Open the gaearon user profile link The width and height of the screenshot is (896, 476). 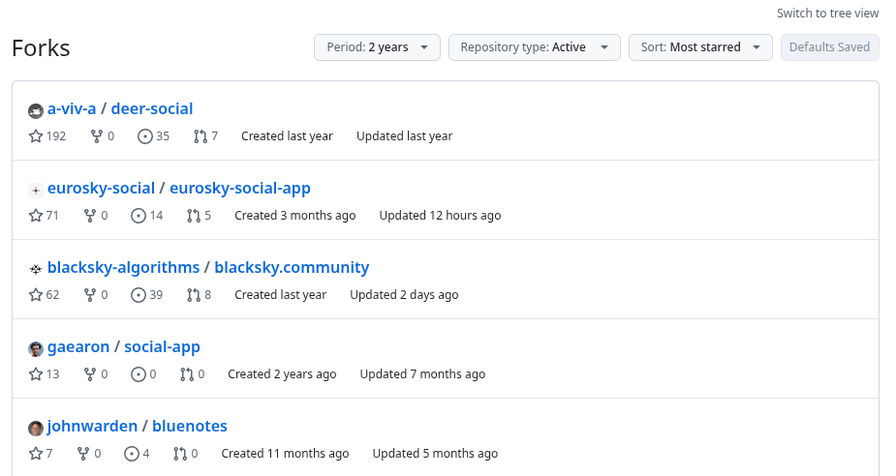pyautogui.click(x=78, y=347)
